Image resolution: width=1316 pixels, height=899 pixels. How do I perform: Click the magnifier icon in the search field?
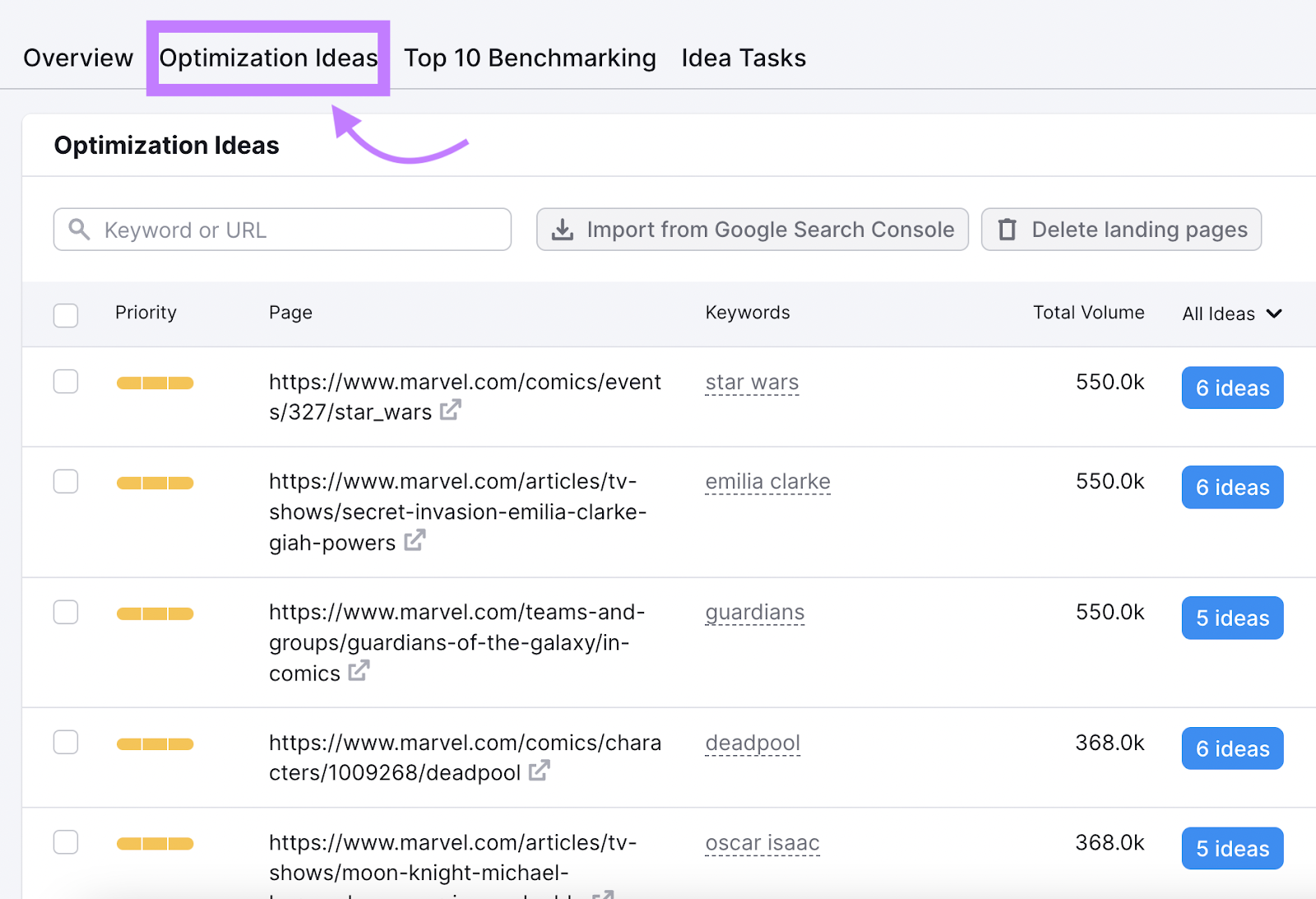point(79,229)
